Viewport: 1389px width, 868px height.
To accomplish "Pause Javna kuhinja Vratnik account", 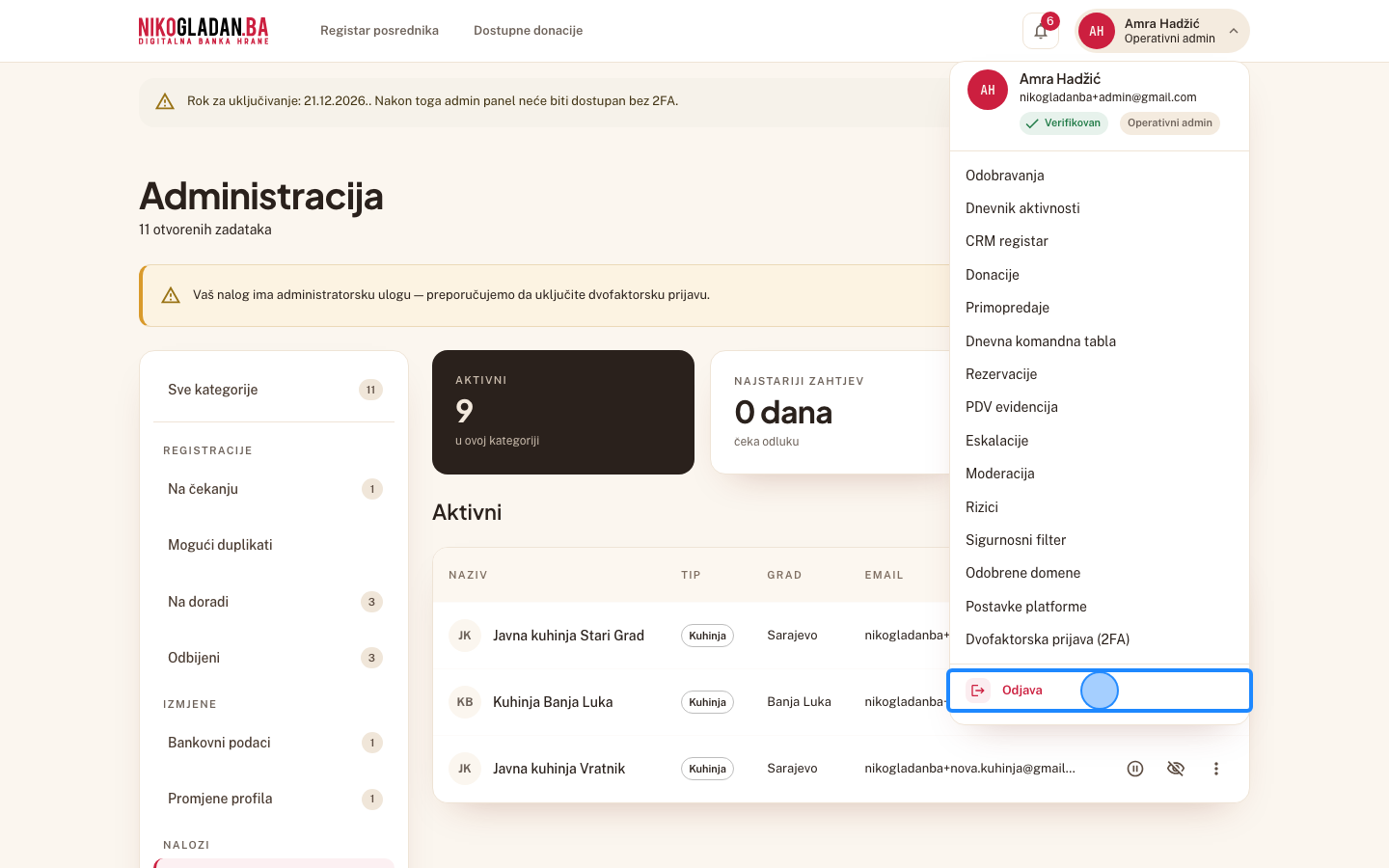I will (x=1135, y=769).
